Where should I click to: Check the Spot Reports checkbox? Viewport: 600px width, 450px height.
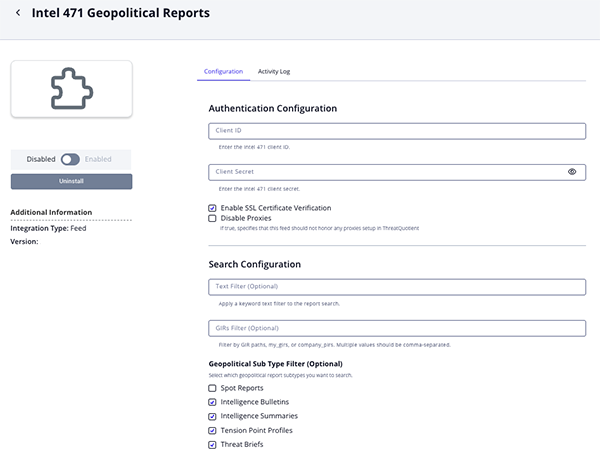(212, 388)
